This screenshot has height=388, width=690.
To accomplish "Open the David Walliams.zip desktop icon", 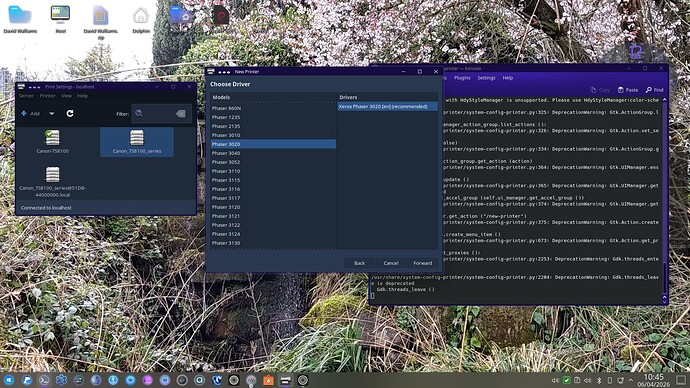I will pyautogui.click(x=100, y=22).
